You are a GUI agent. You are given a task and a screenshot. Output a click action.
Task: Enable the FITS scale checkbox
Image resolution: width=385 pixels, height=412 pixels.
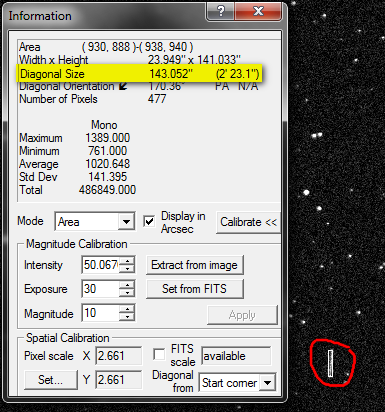tap(159, 354)
